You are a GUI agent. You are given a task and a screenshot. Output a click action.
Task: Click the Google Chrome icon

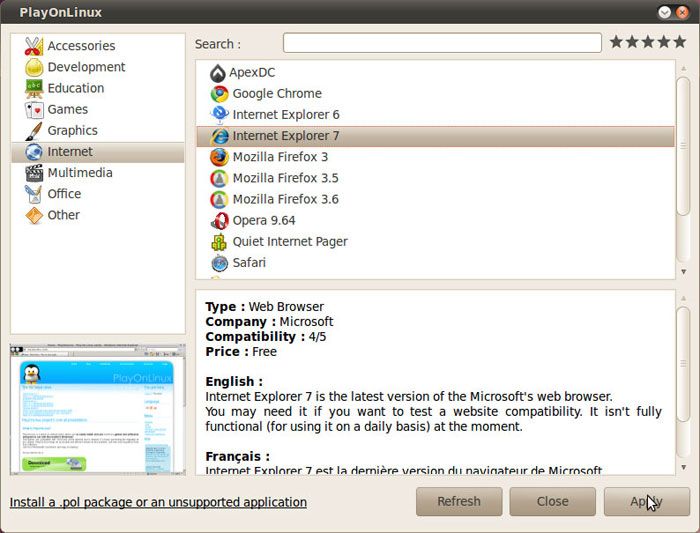[219, 94]
